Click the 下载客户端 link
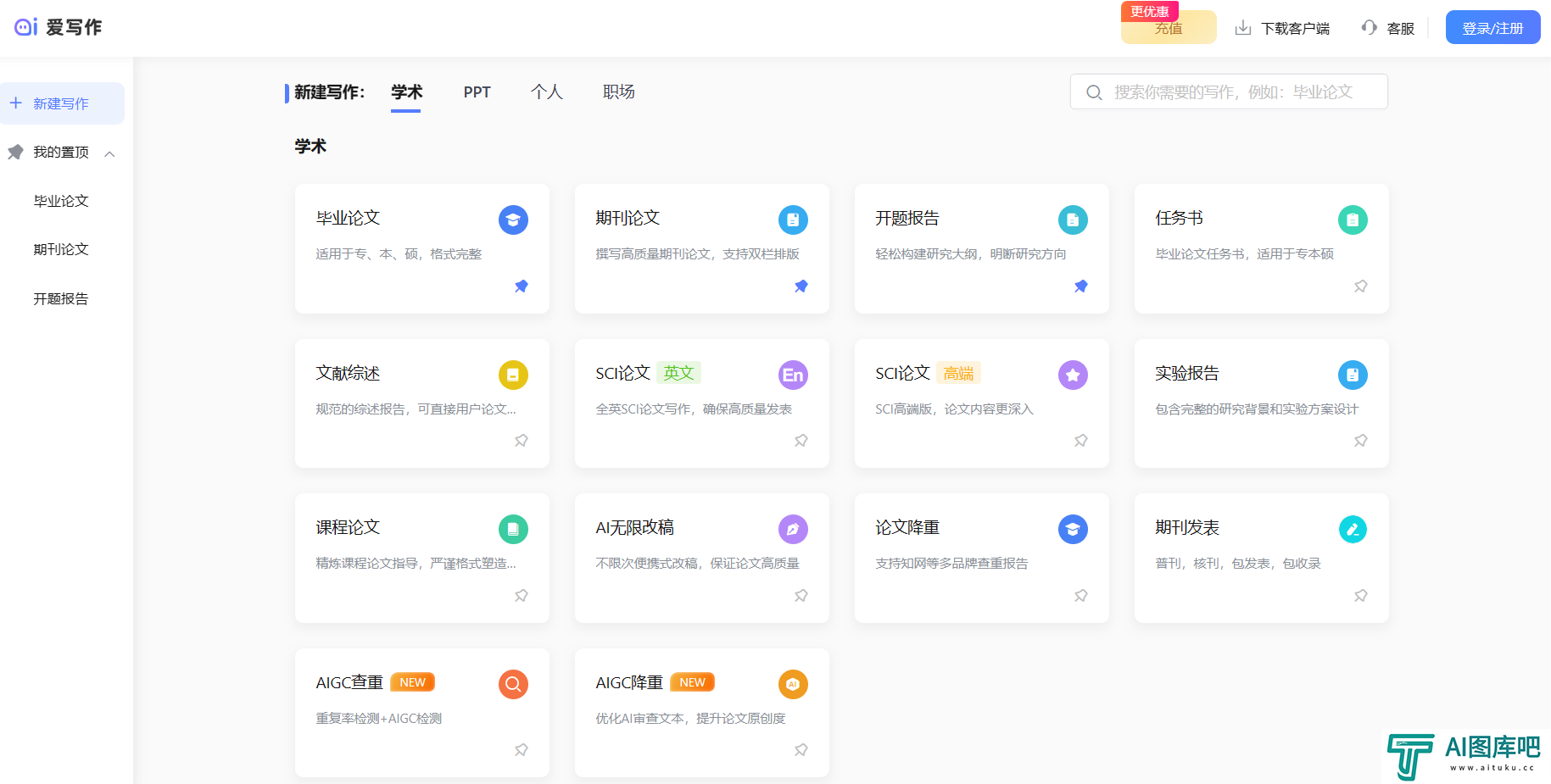The image size is (1551, 784). (1295, 29)
